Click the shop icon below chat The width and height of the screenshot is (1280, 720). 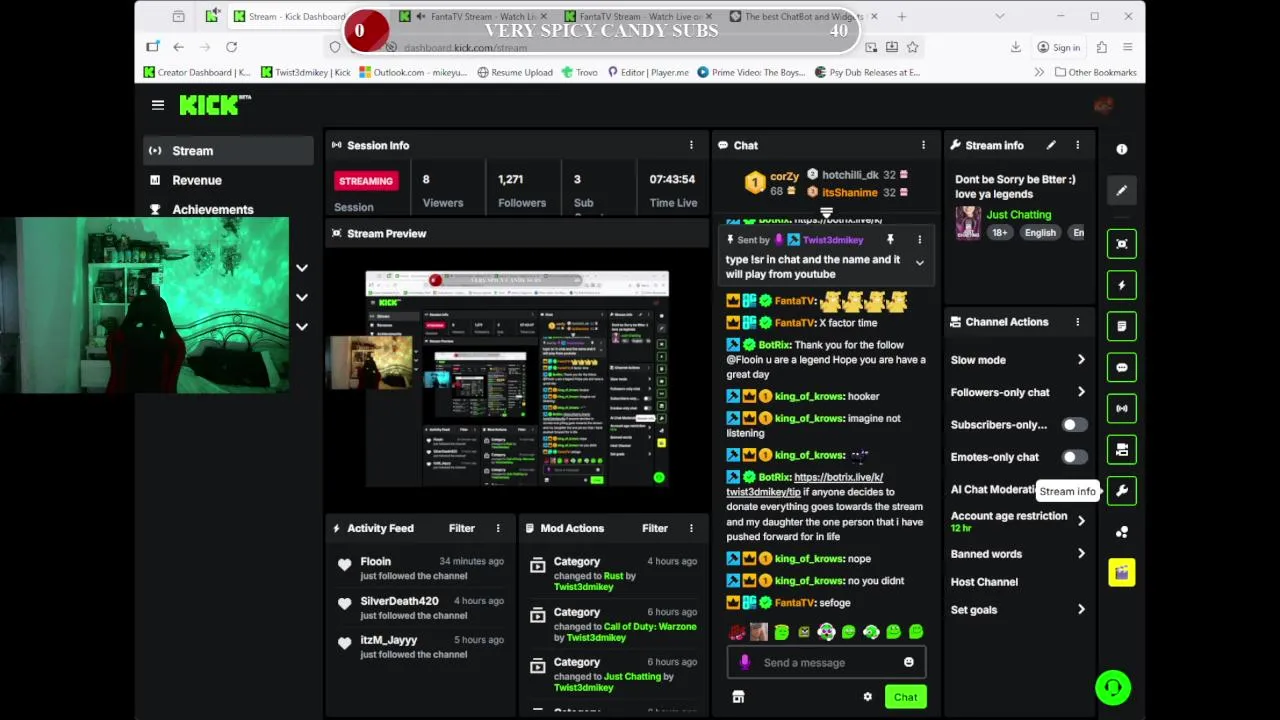click(x=738, y=697)
